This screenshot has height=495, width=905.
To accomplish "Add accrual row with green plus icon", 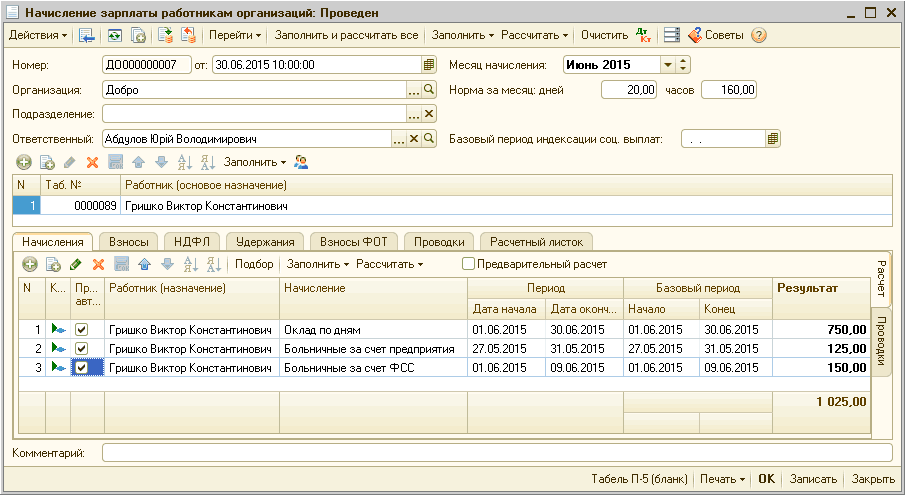I will (29, 264).
